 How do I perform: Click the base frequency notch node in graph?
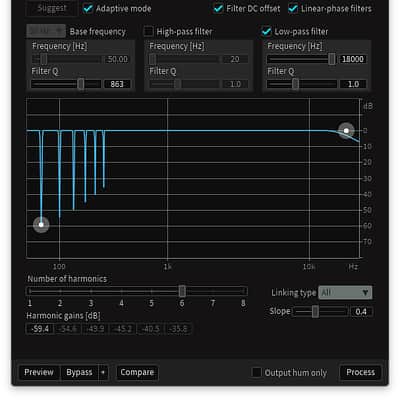[x=41, y=224]
